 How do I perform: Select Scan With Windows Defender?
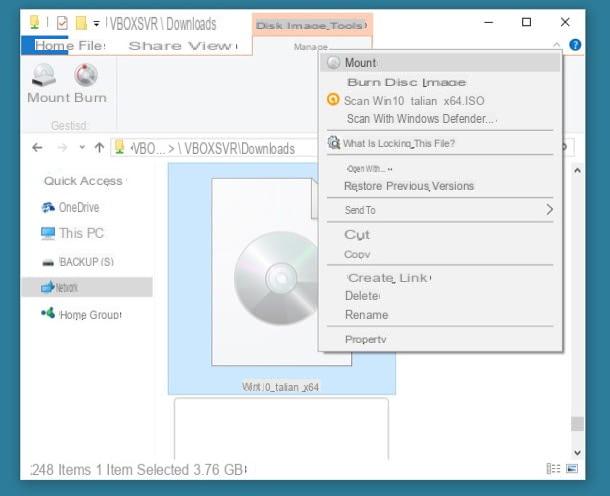440,119
